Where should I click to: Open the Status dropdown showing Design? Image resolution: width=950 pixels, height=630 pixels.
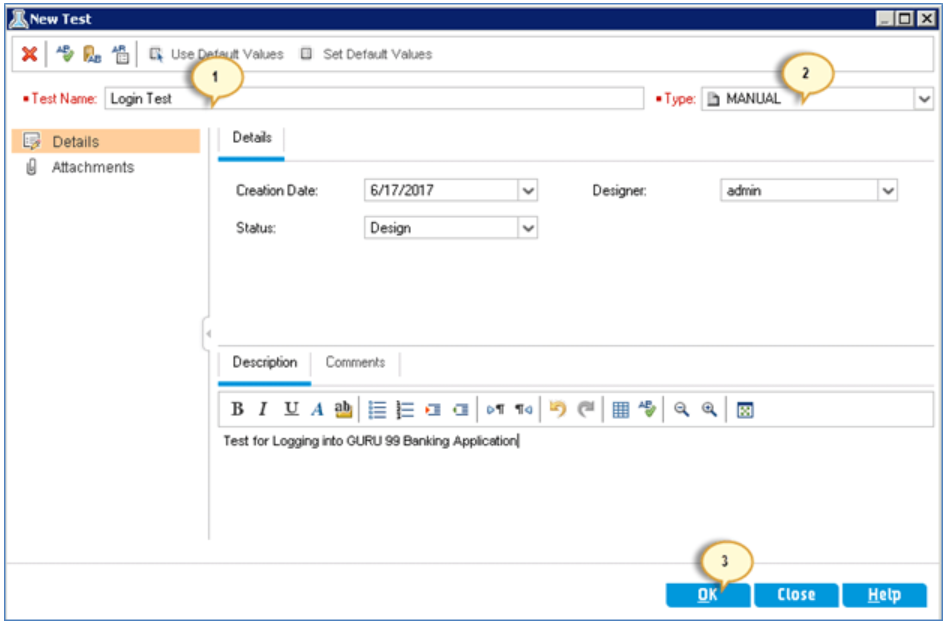pyautogui.click(x=527, y=227)
